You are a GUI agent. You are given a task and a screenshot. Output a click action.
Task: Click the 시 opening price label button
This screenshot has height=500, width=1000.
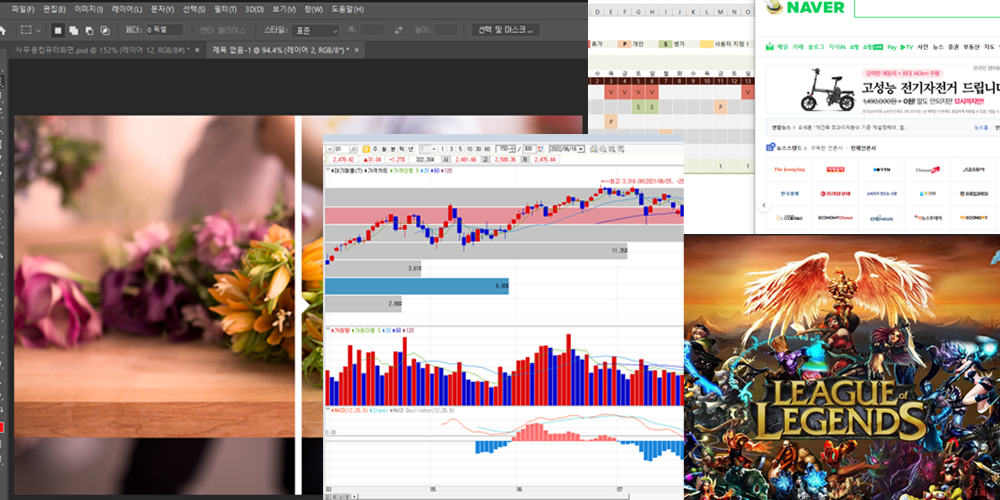tap(446, 159)
